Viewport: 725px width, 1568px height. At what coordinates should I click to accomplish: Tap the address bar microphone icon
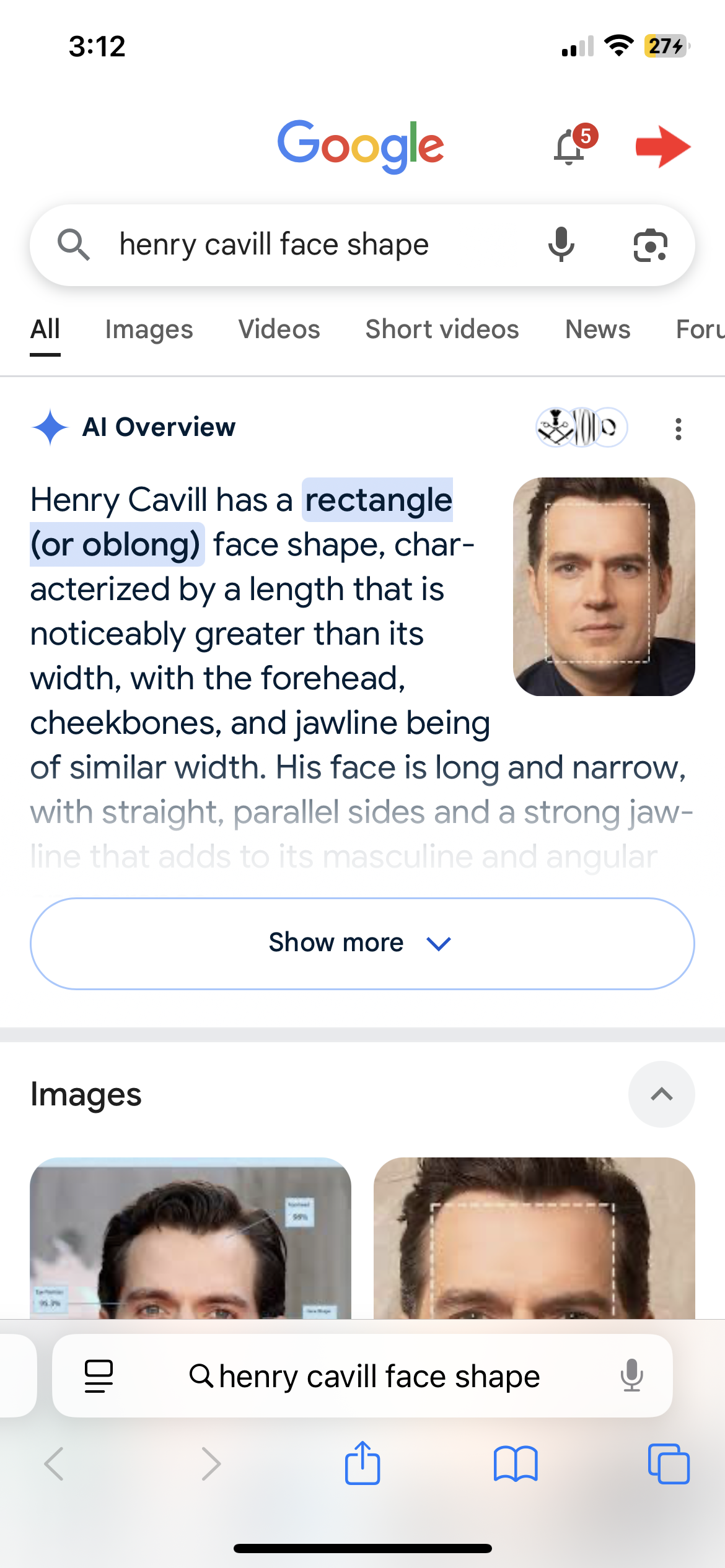(x=632, y=1376)
